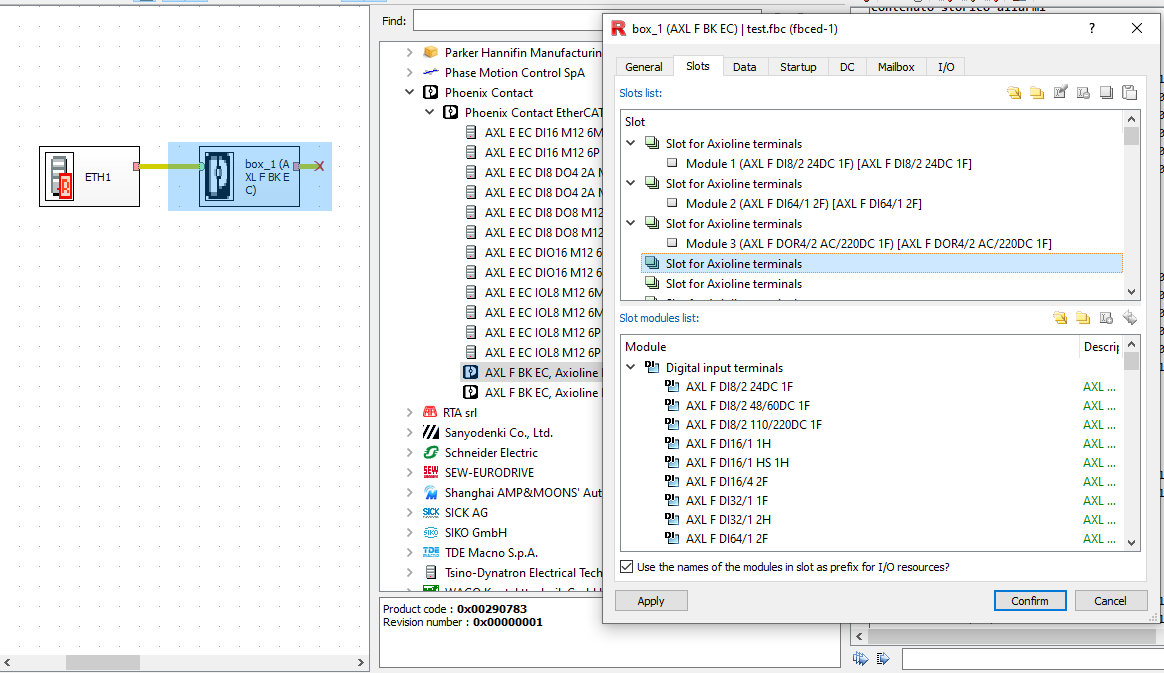Select the box_1 device icon on the canvas

(x=217, y=177)
